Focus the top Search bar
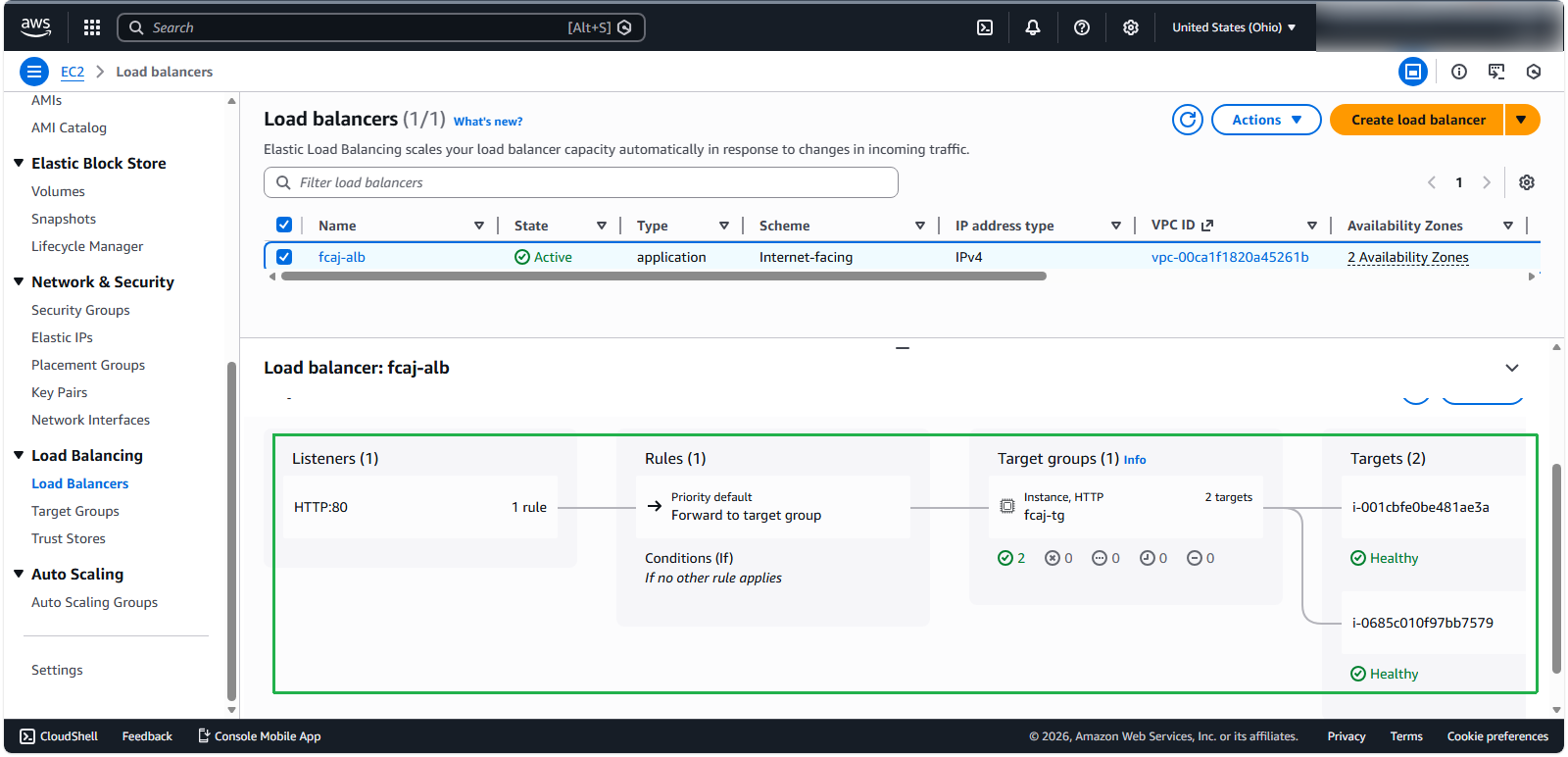Viewport: 1568px width, 757px height. (381, 27)
